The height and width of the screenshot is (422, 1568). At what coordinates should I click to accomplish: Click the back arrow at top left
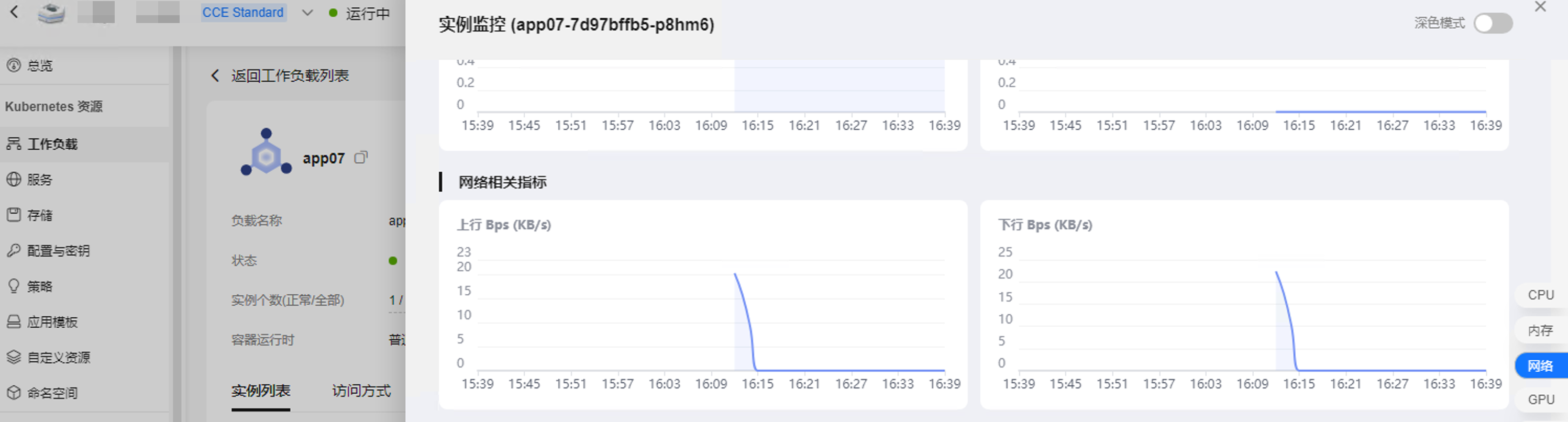tap(15, 12)
